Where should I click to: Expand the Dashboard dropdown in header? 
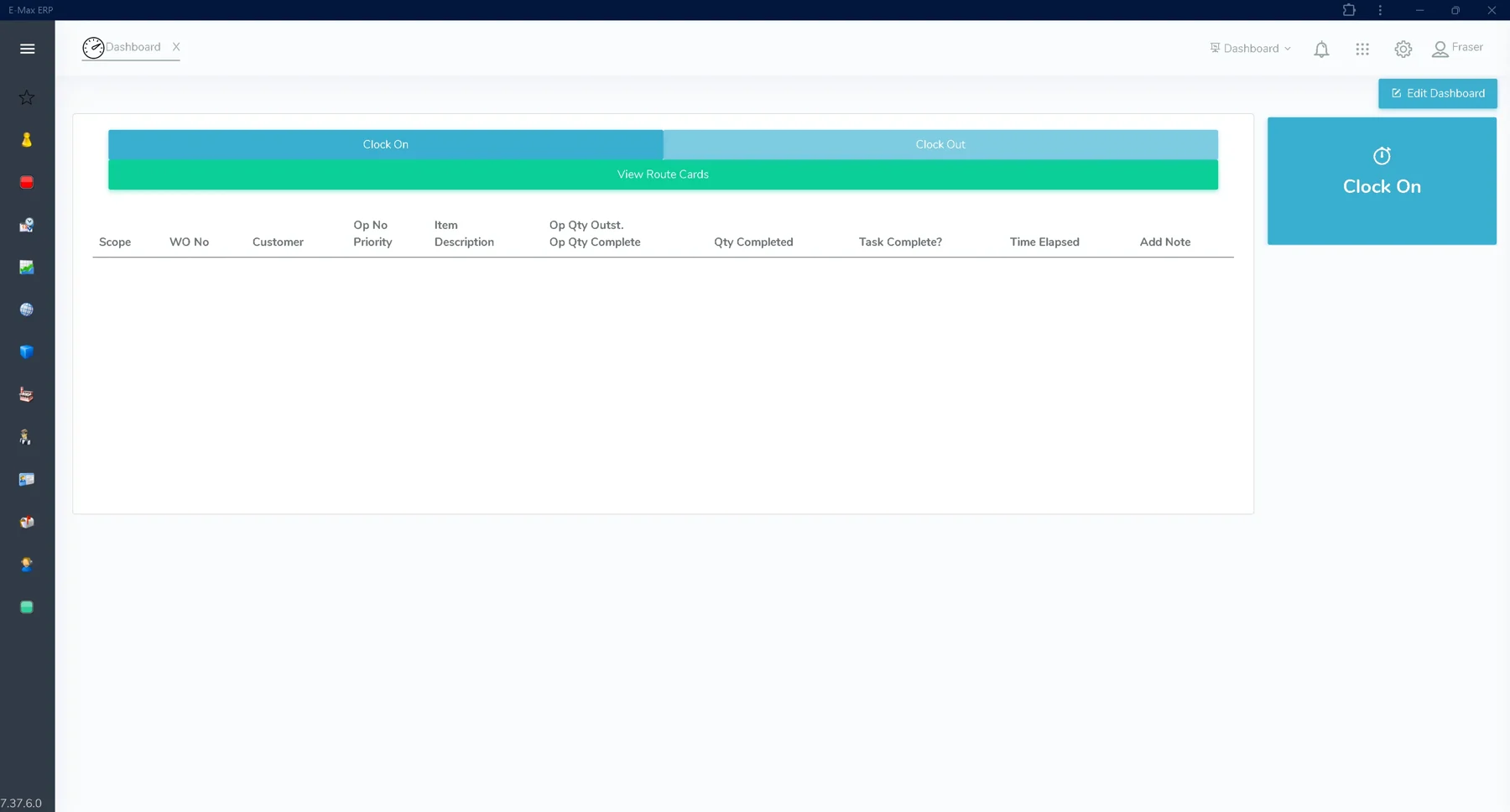click(x=1250, y=49)
